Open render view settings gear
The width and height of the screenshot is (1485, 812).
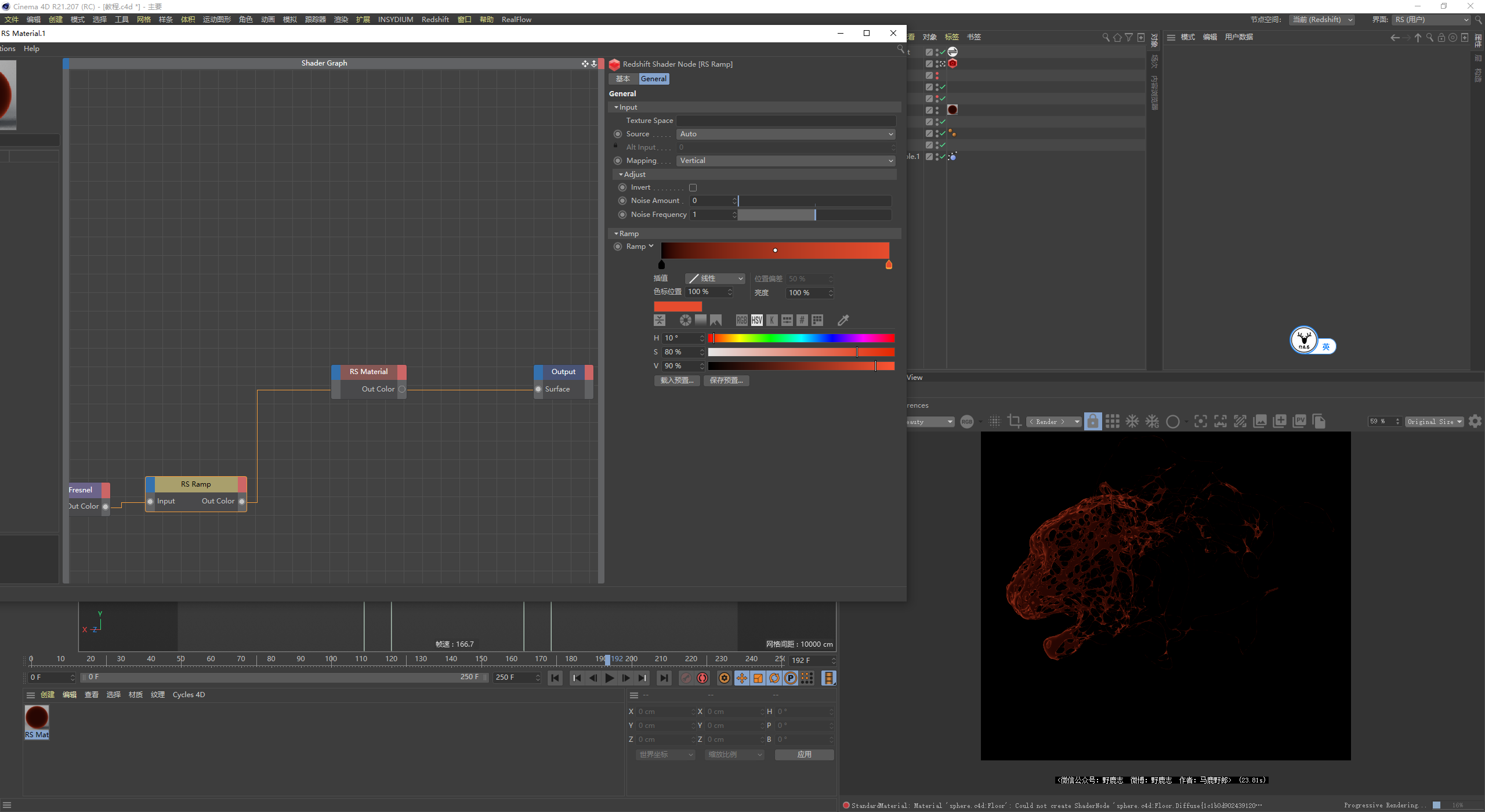click(x=1475, y=422)
